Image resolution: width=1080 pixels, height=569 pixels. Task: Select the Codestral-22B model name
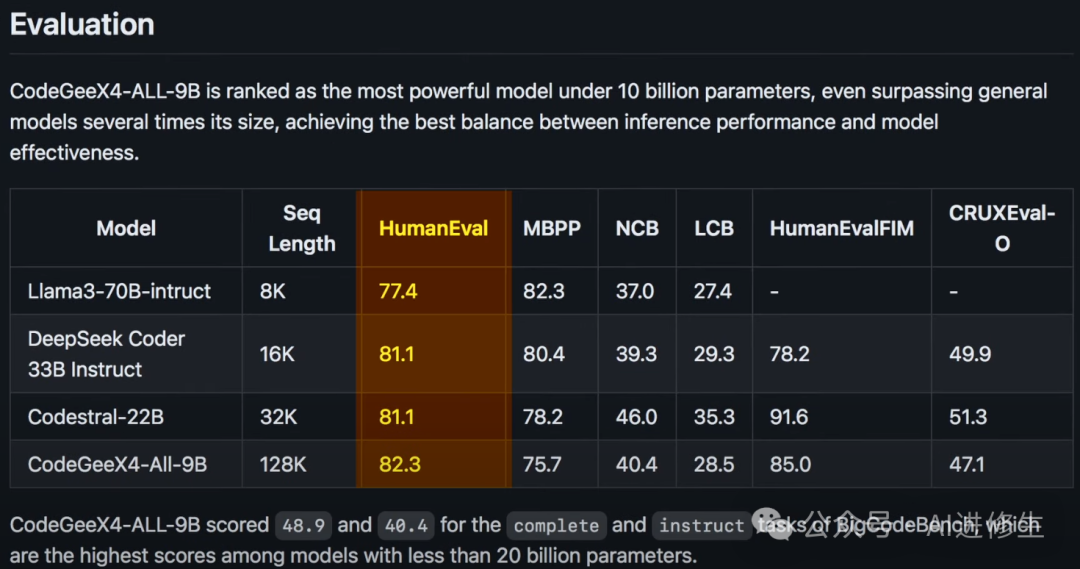pos(96,417)
